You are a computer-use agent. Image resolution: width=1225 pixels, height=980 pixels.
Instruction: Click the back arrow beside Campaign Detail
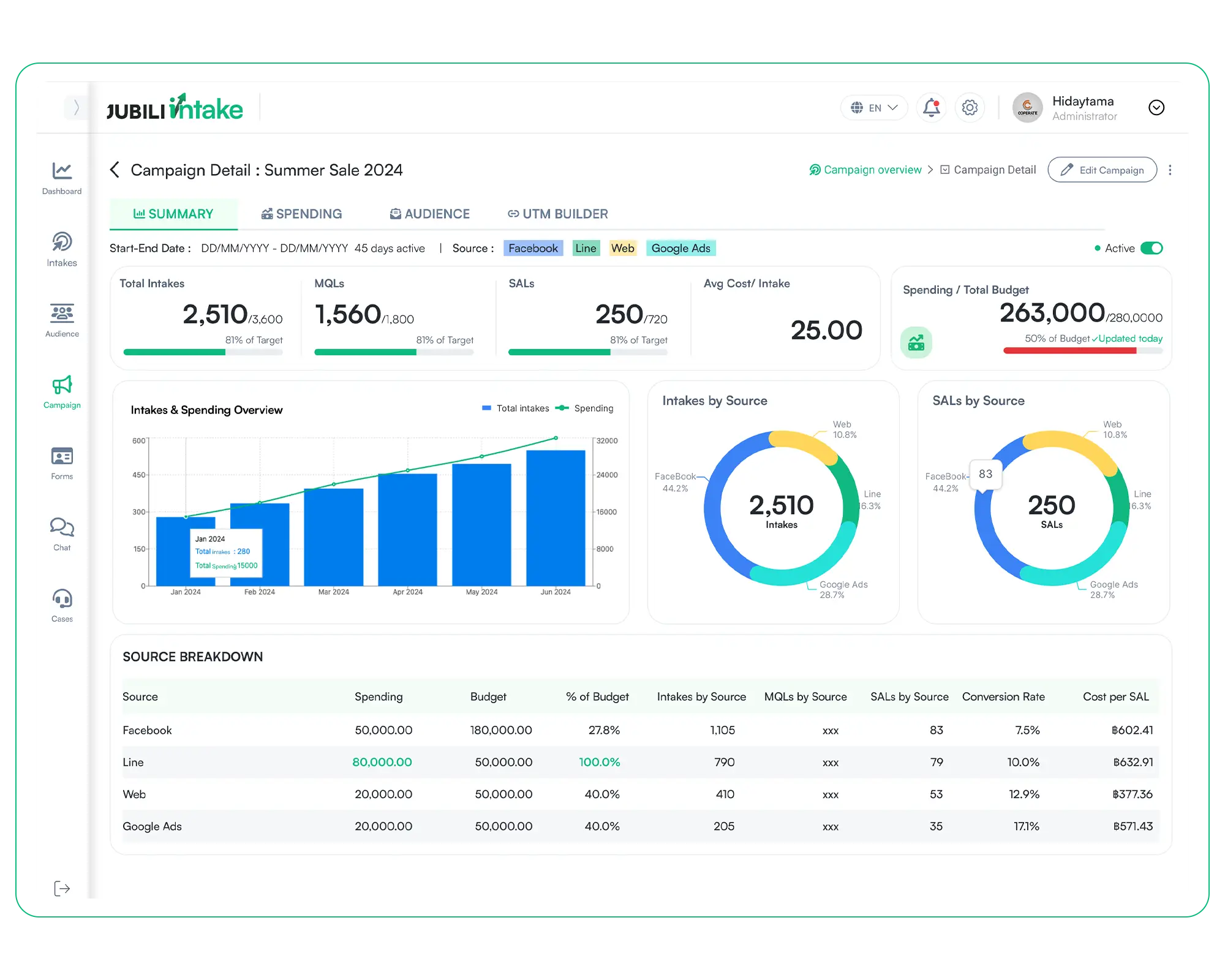click(115, 170)
